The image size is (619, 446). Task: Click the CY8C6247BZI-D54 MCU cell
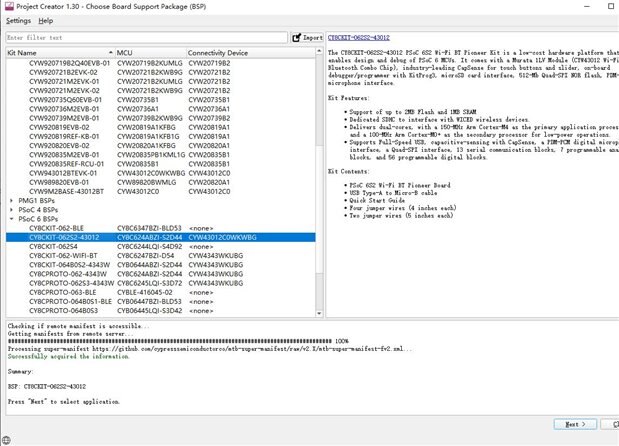(x=145, y=255)
